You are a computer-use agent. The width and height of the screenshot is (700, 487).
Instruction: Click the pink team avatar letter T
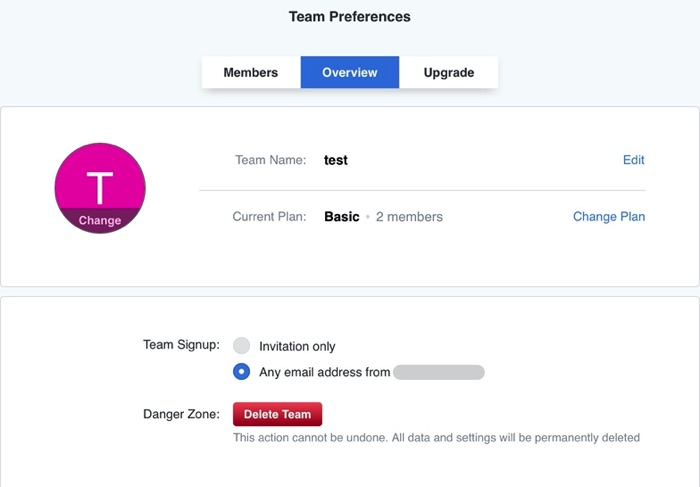(100, 185)
